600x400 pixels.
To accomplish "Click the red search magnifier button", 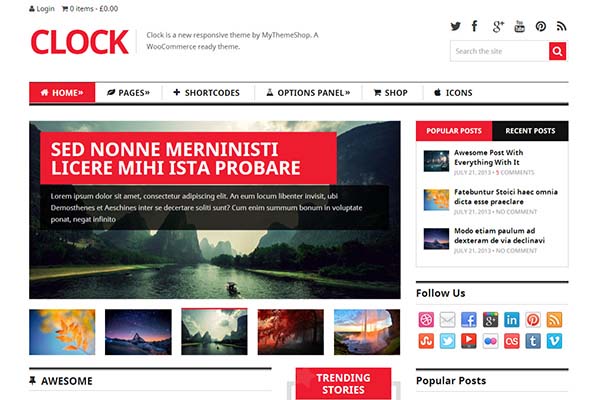I will (558, 51).
